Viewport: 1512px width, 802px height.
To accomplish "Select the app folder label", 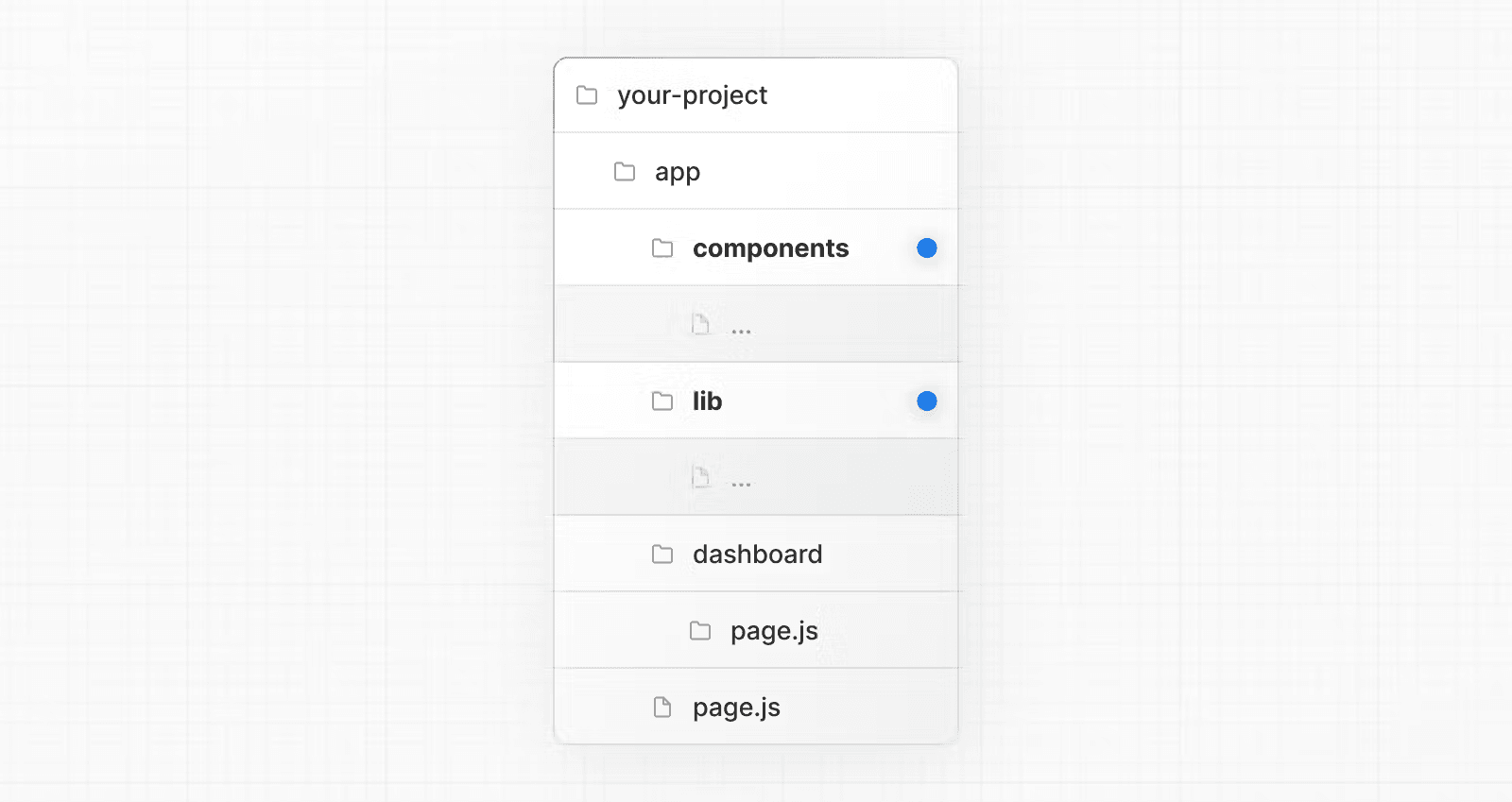I will point(678,172).
